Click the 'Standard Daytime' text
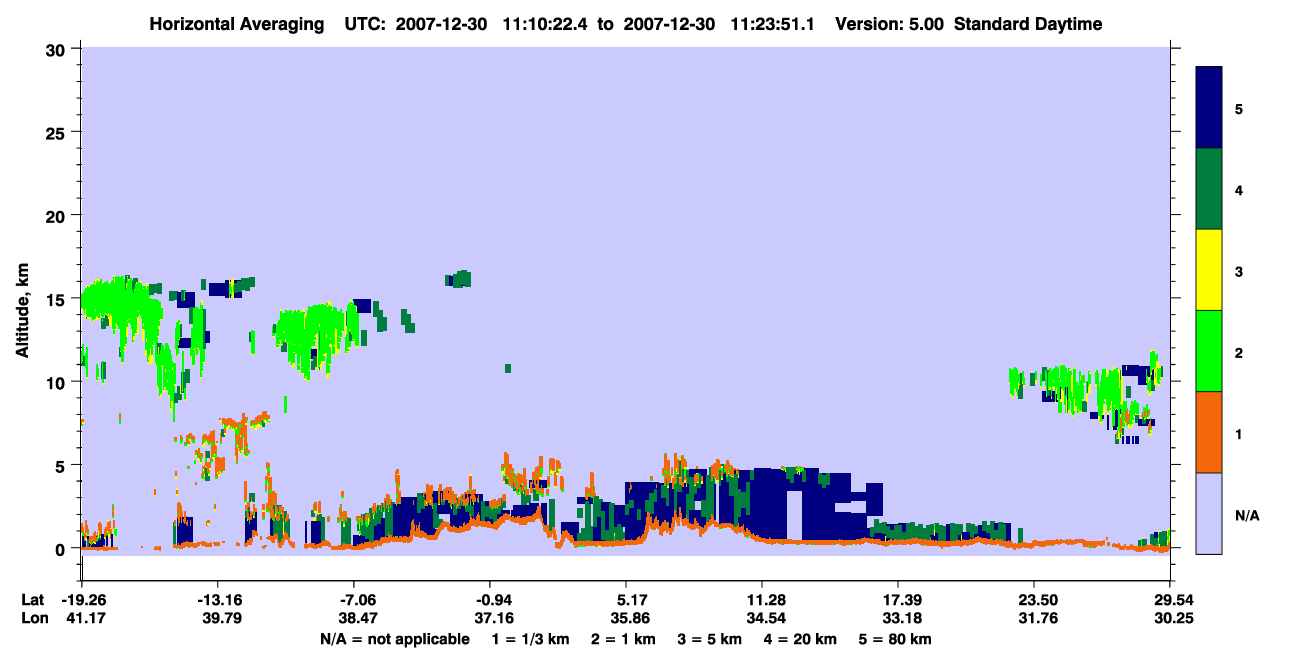The width and height of the screenshot is (1300, 667). click(1027, 24)
